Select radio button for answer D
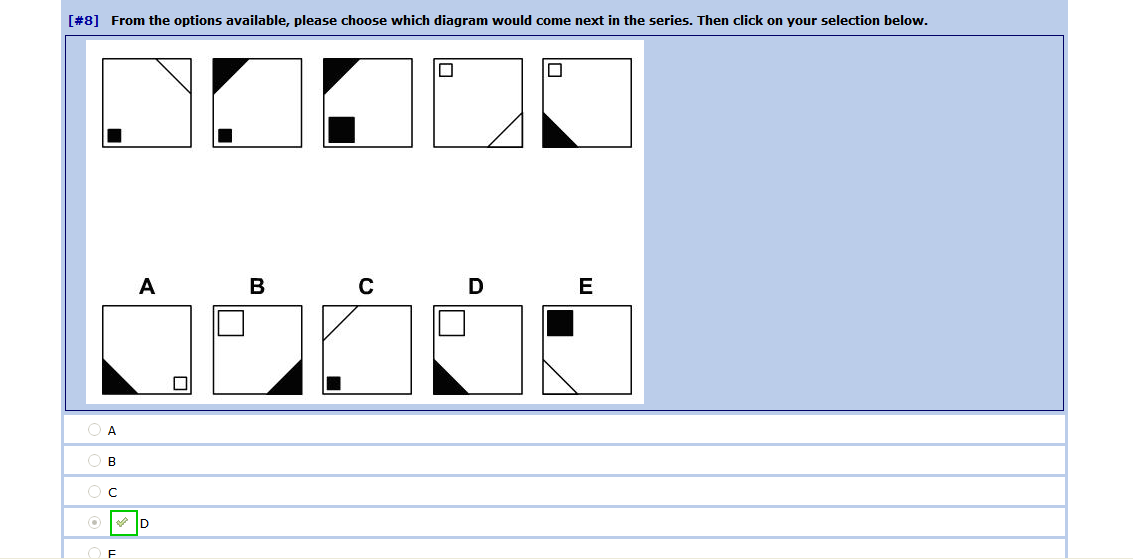Image resolution: width=1133 pixels, height=560 pixels. [94, 522]
